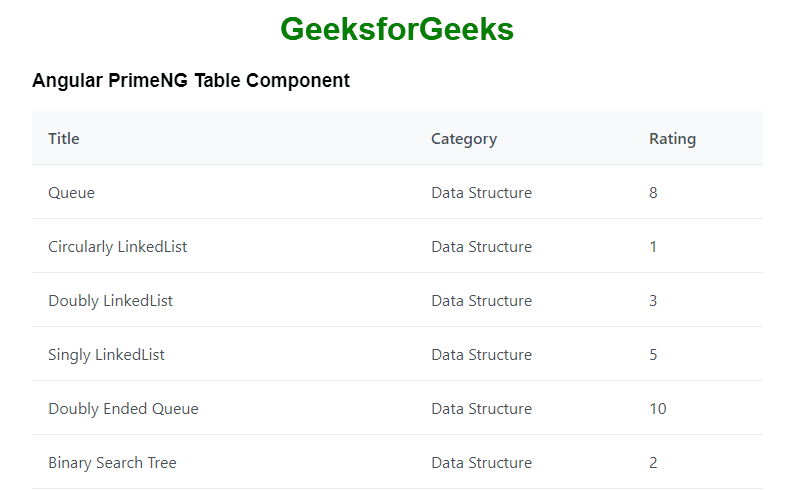The image size is (798, 490).
Task: Click Data Structure in Binary Search Tree row
Action: click(482, 463)
